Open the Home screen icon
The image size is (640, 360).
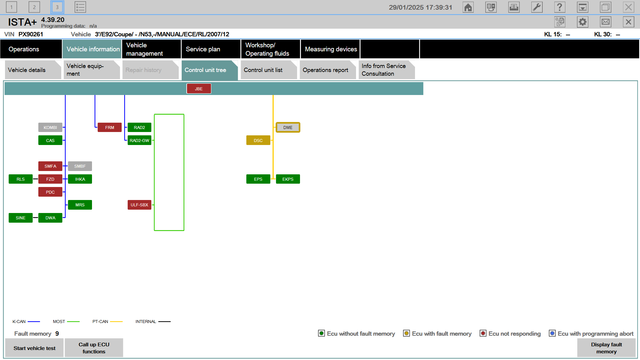tap(468, 7)
